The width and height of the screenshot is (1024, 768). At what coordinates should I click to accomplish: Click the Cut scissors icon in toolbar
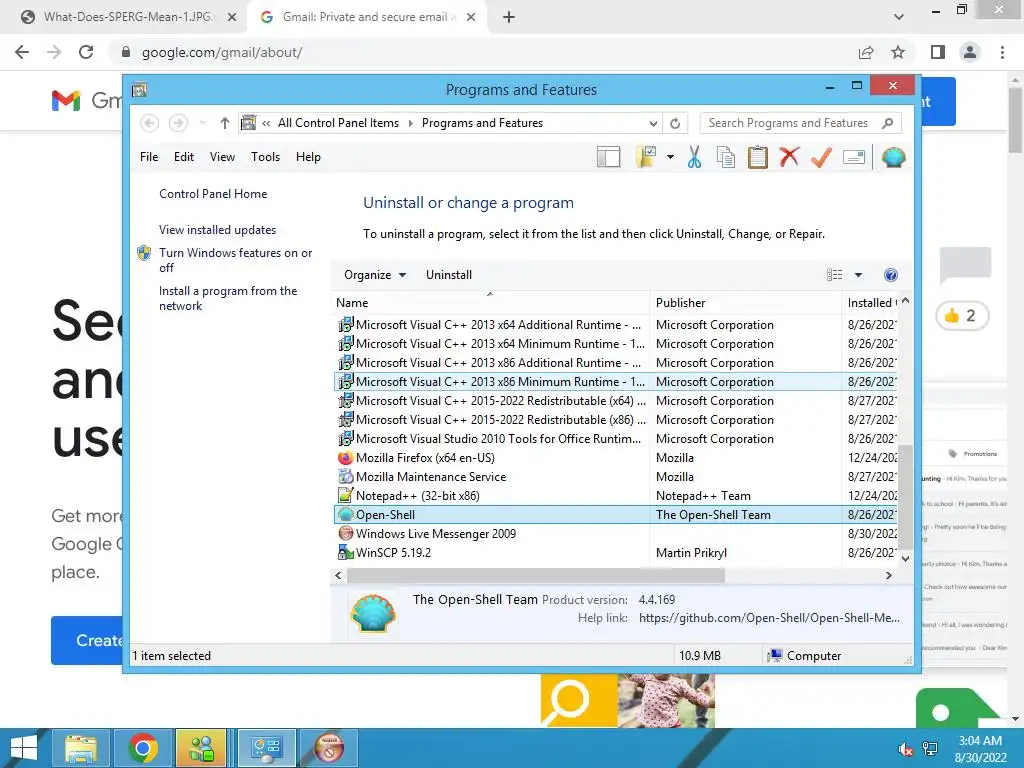(x=694, y=157)
